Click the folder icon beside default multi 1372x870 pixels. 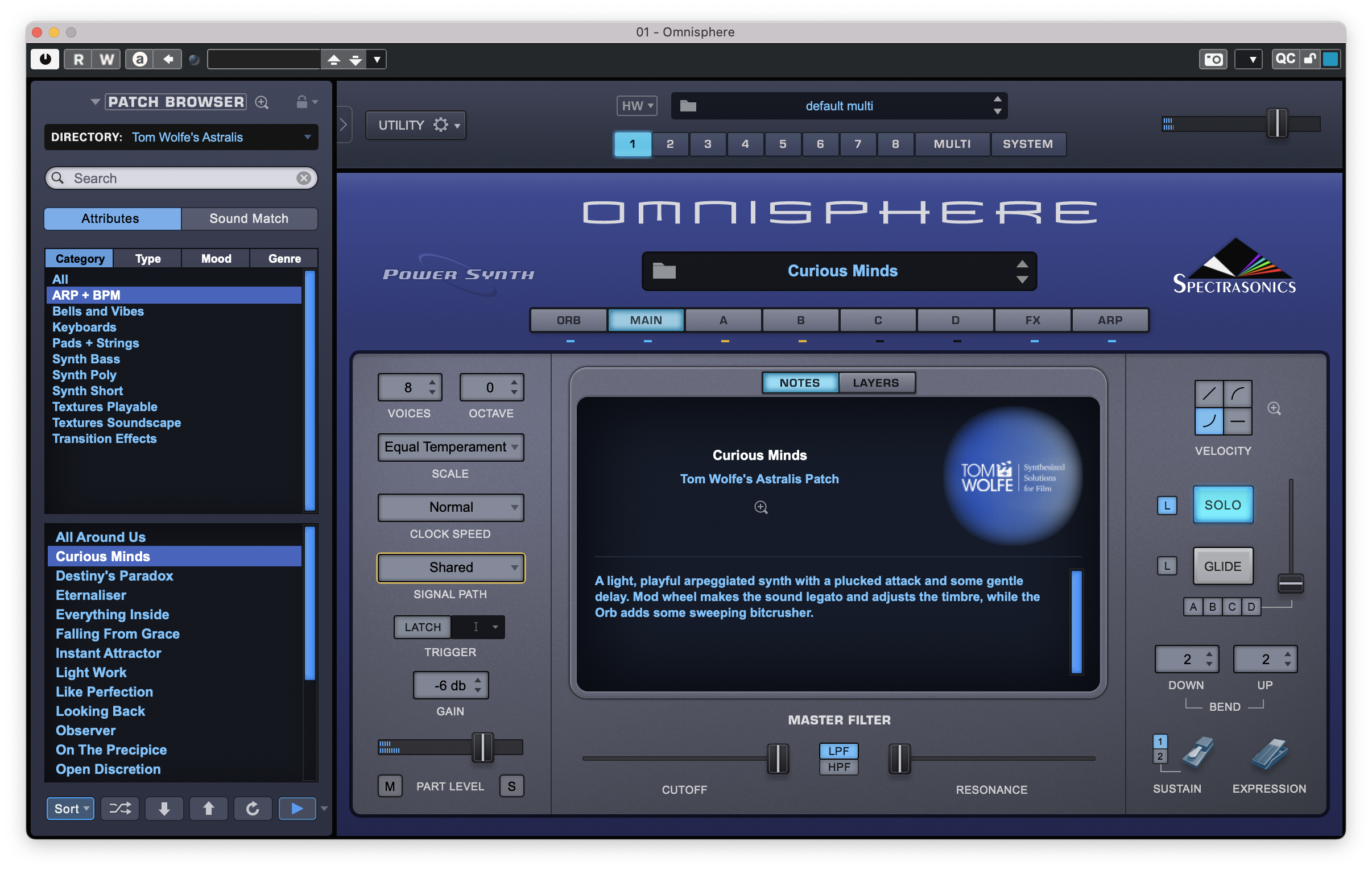[x=688, y=106]
